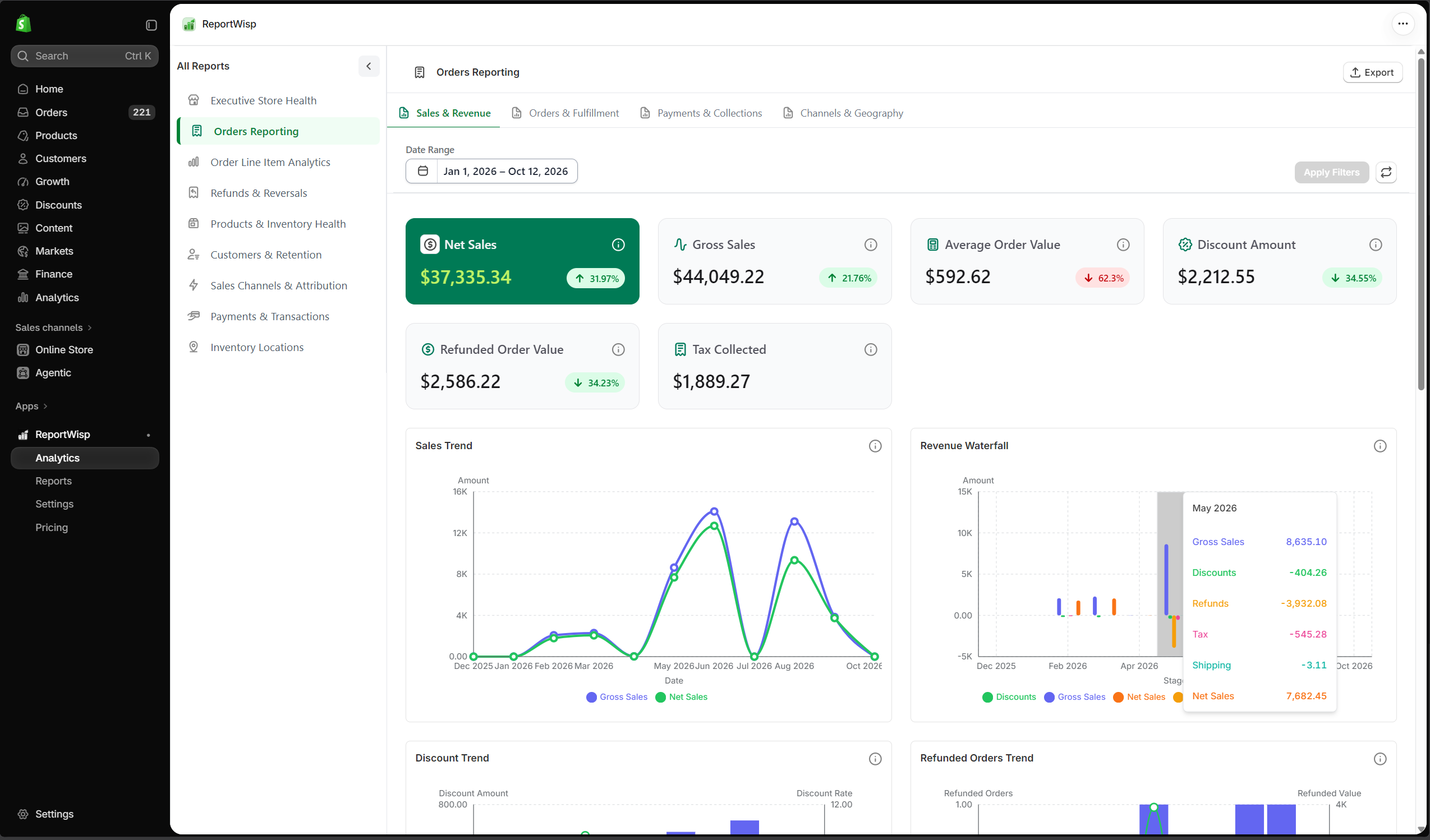Expand the Sales channels section
1430x840 pixels.
point(53,327)
